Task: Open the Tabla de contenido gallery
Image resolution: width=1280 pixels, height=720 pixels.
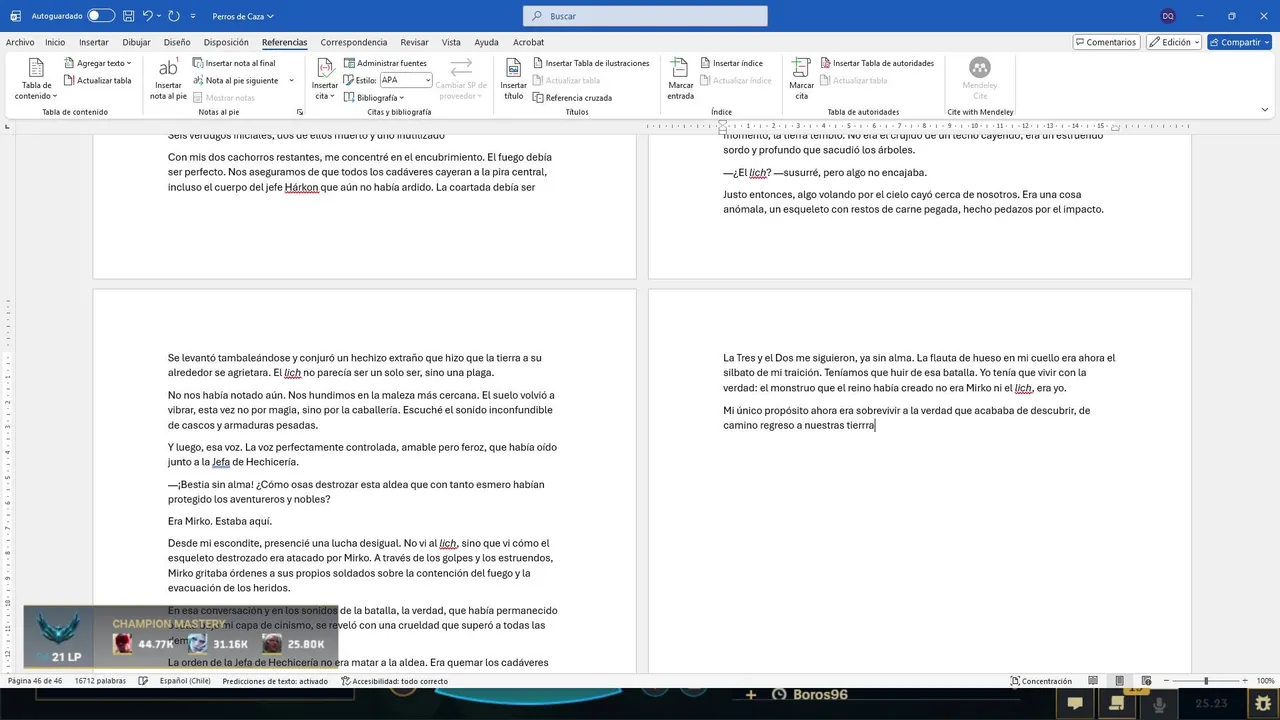Action: click(x=36, y=78)
